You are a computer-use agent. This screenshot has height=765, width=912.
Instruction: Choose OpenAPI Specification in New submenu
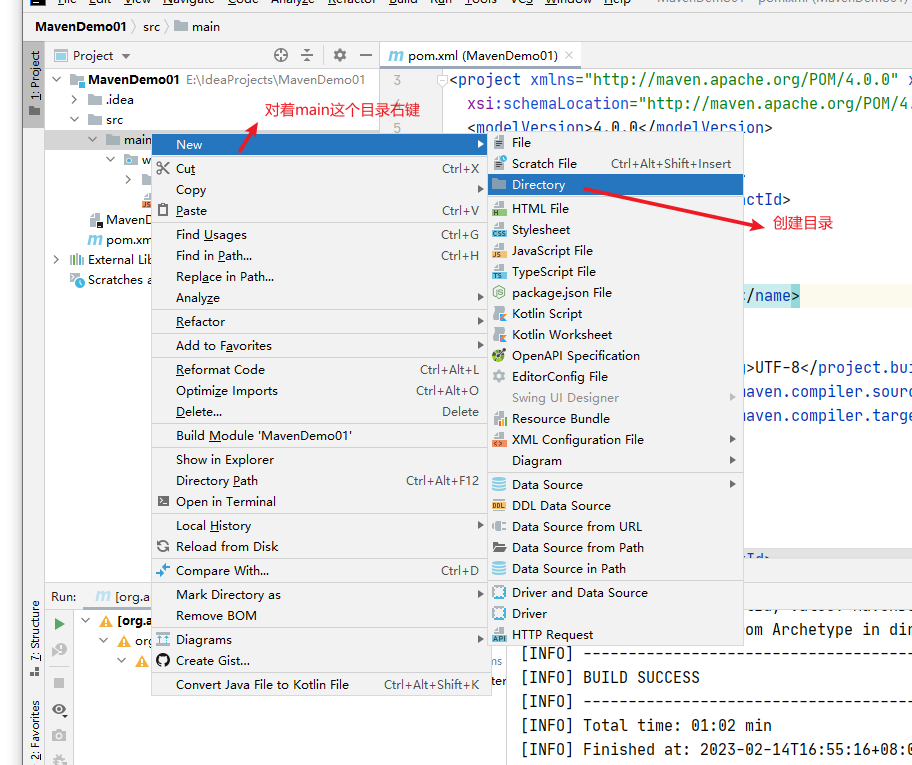[615, 355]
